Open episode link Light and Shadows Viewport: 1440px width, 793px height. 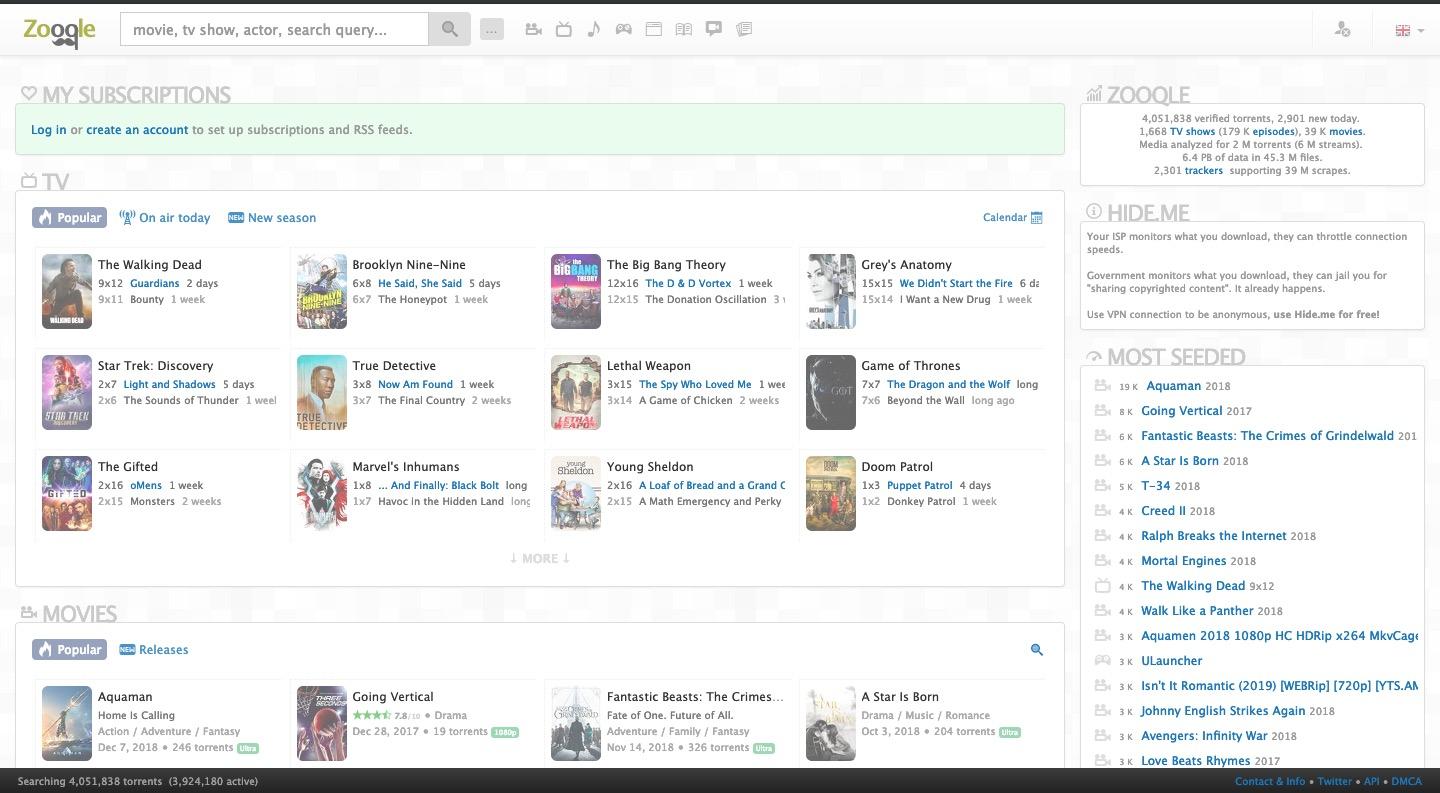[170, 385]
